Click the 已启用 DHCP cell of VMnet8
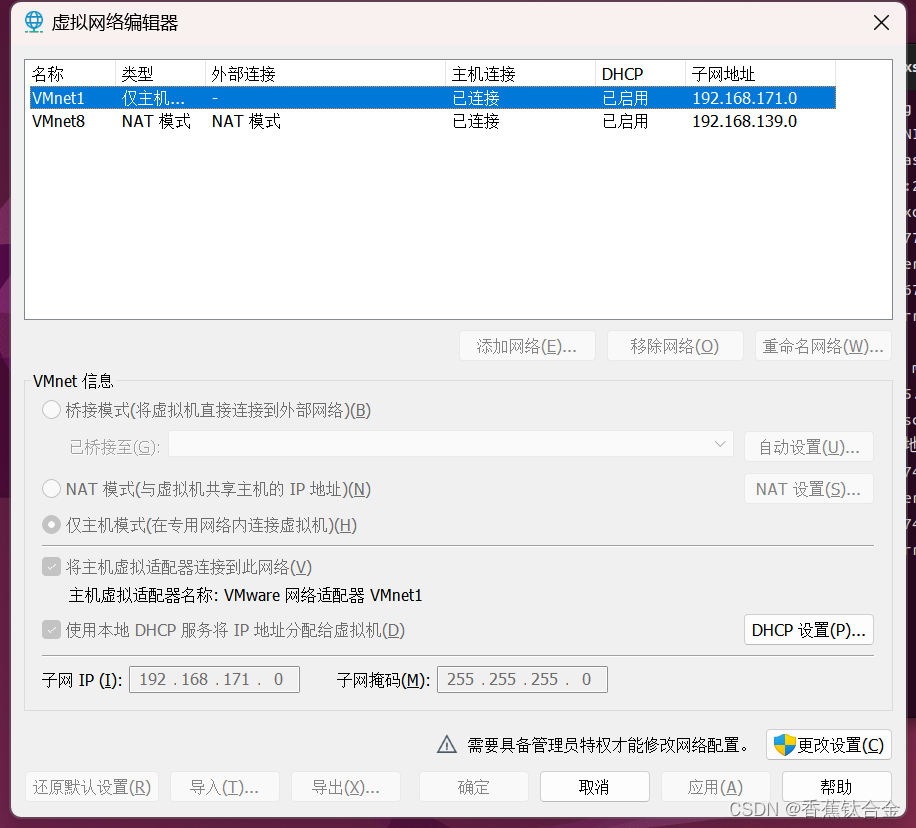The image size is (916, 828). (x=625, y=121)
